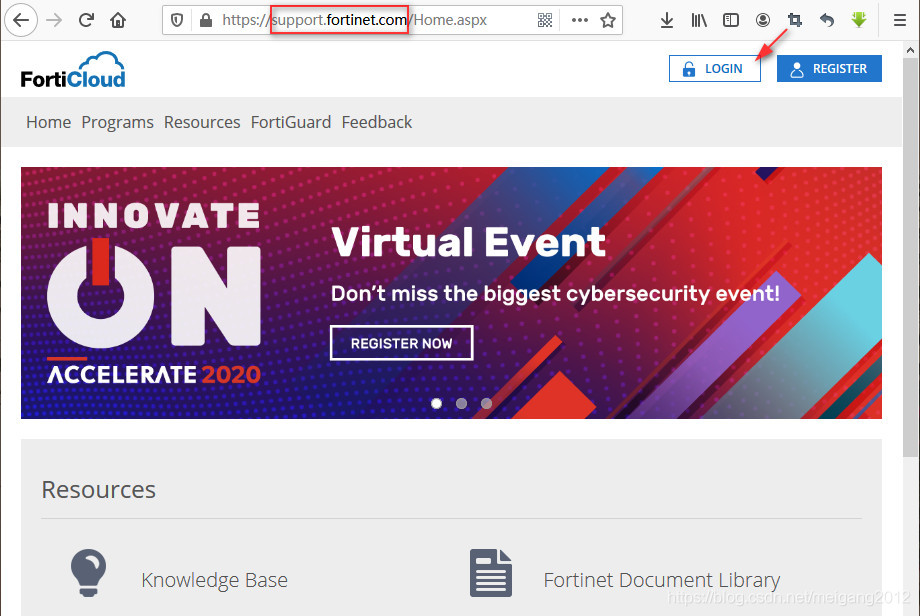This screenshot has height=616, width=920.
Task: Open the Resources navigation menu
Action: pyautogui.click(x=202, y=122)
